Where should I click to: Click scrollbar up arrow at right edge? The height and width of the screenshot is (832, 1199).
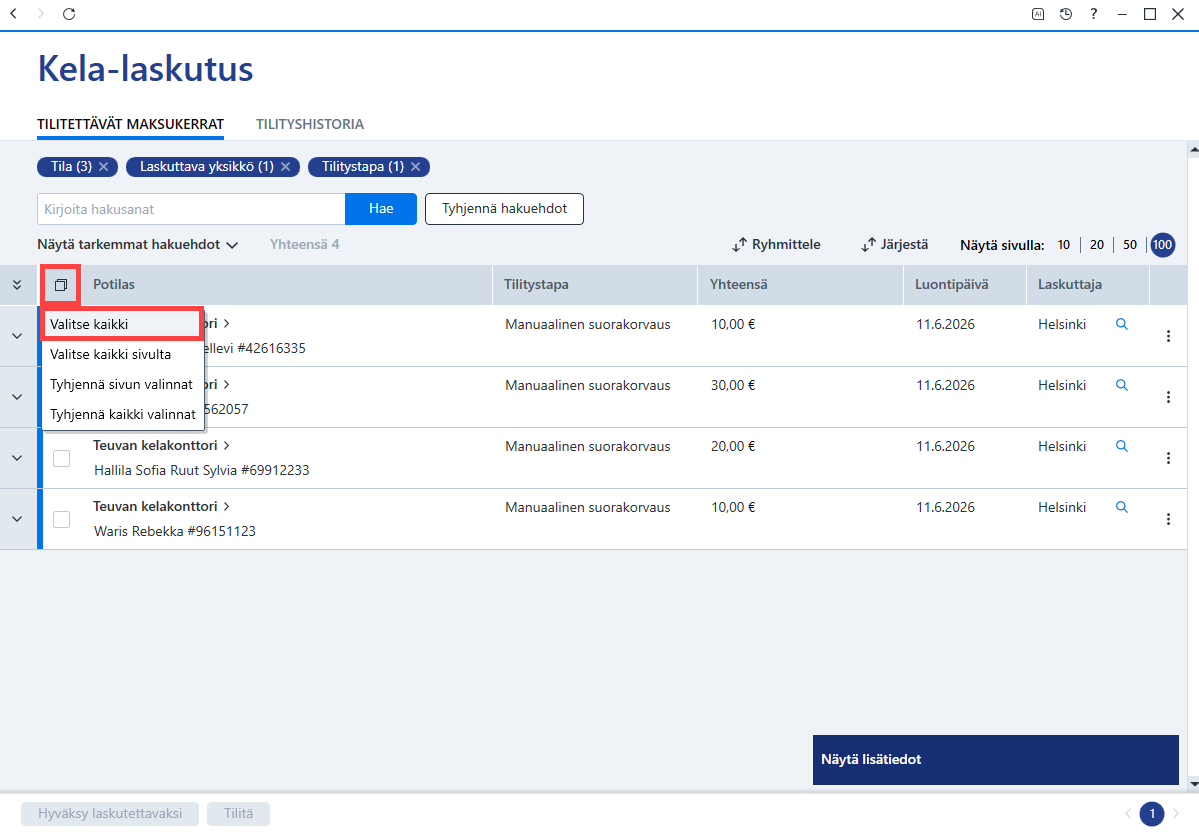[1194, 149]
